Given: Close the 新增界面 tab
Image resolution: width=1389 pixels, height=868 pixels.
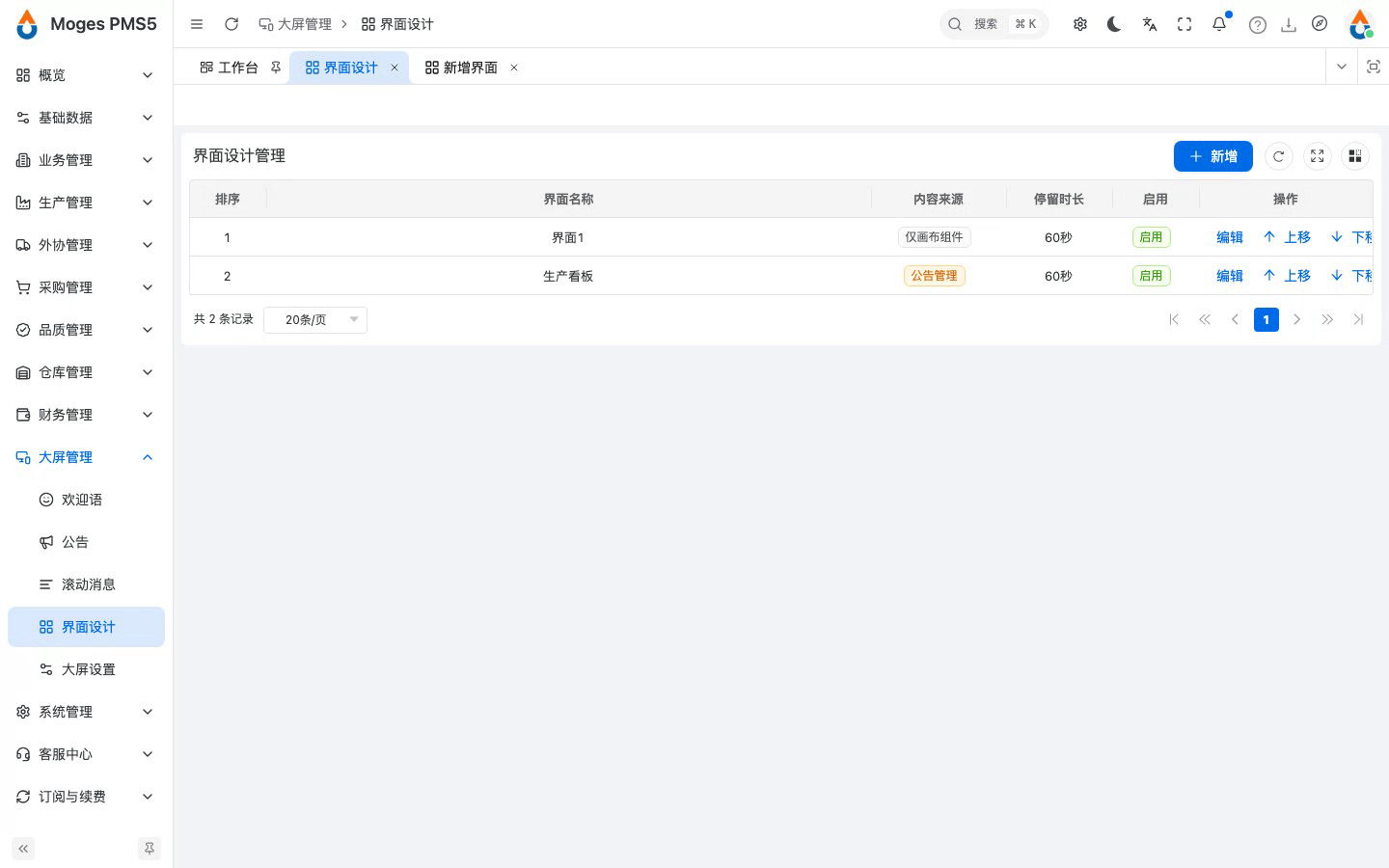Looking at the screenshot, I should pos(514,68).
